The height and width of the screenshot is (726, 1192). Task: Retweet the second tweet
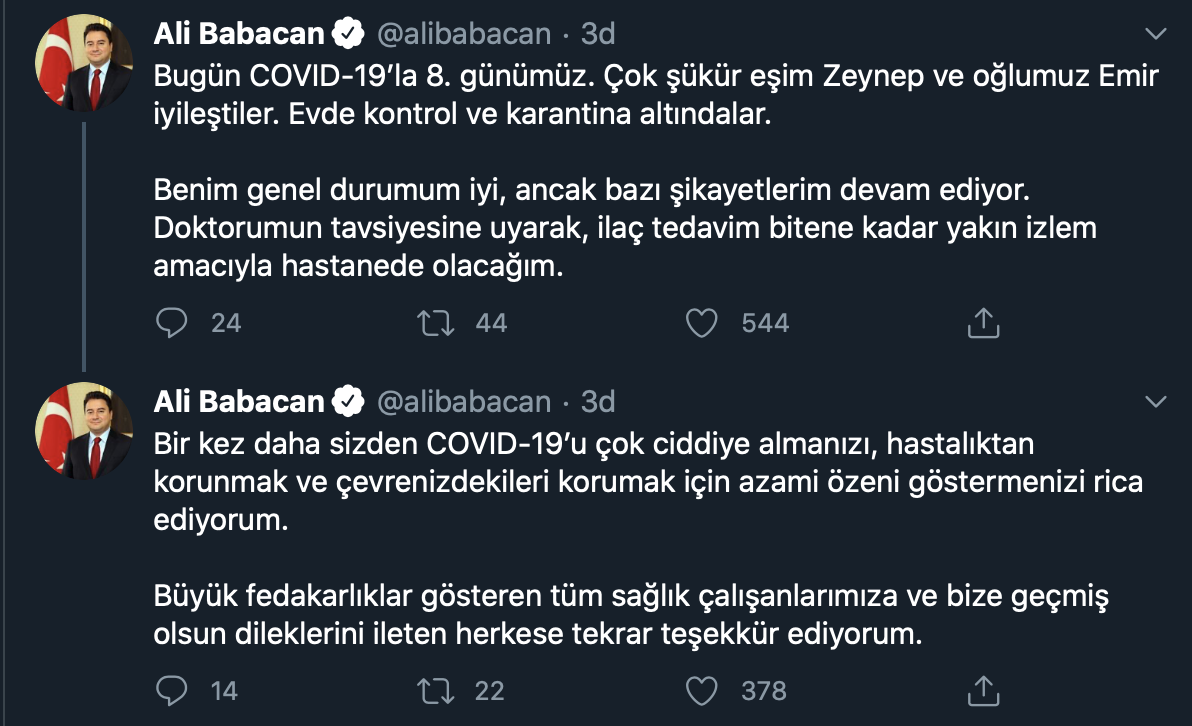click(435, 690)
